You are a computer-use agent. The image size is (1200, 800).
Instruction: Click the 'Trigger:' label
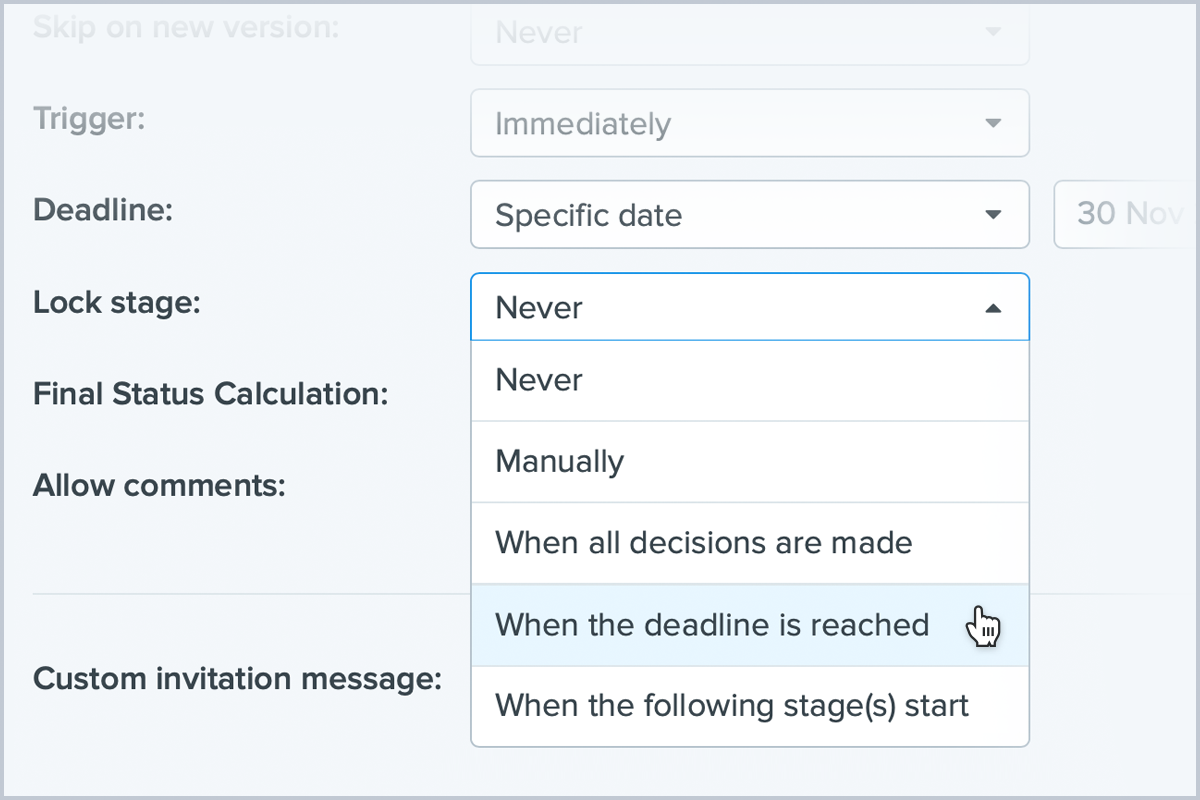[90, 119]
